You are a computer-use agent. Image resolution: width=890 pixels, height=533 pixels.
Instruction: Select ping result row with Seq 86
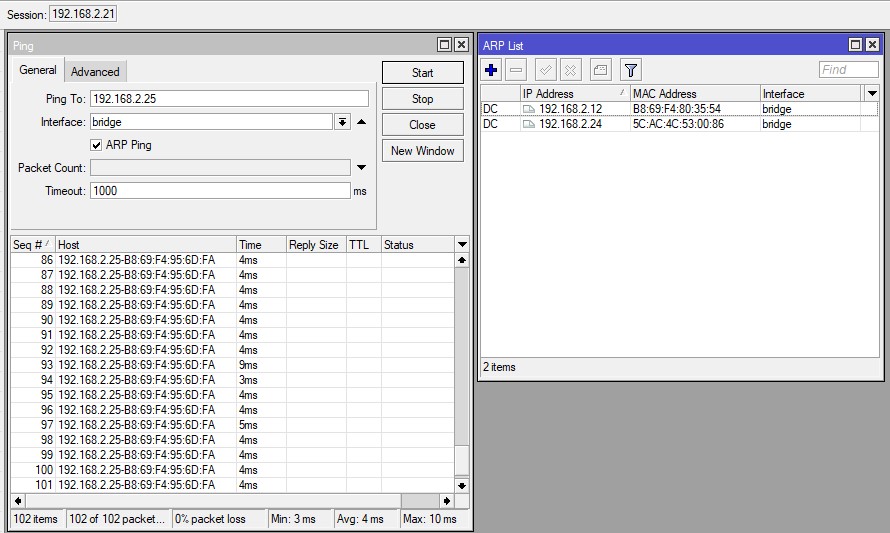point(233,260)
